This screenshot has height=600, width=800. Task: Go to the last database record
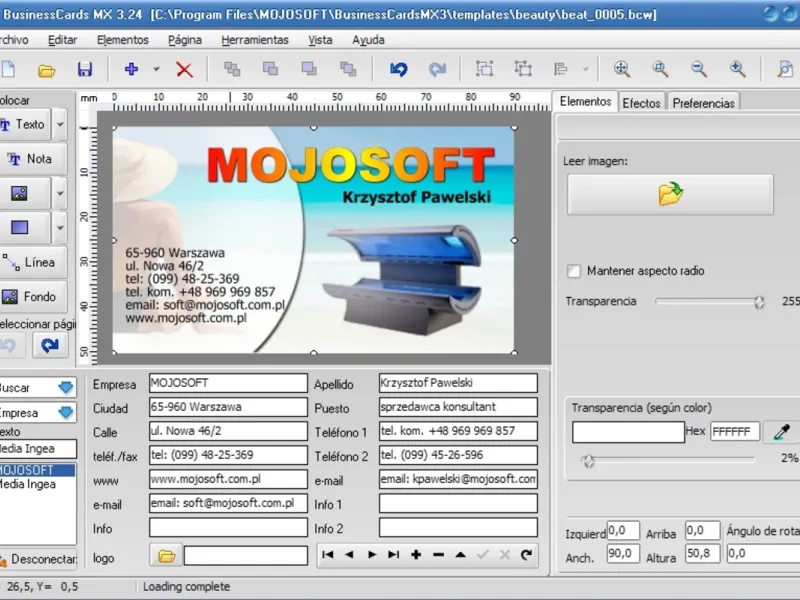(393, 555)
